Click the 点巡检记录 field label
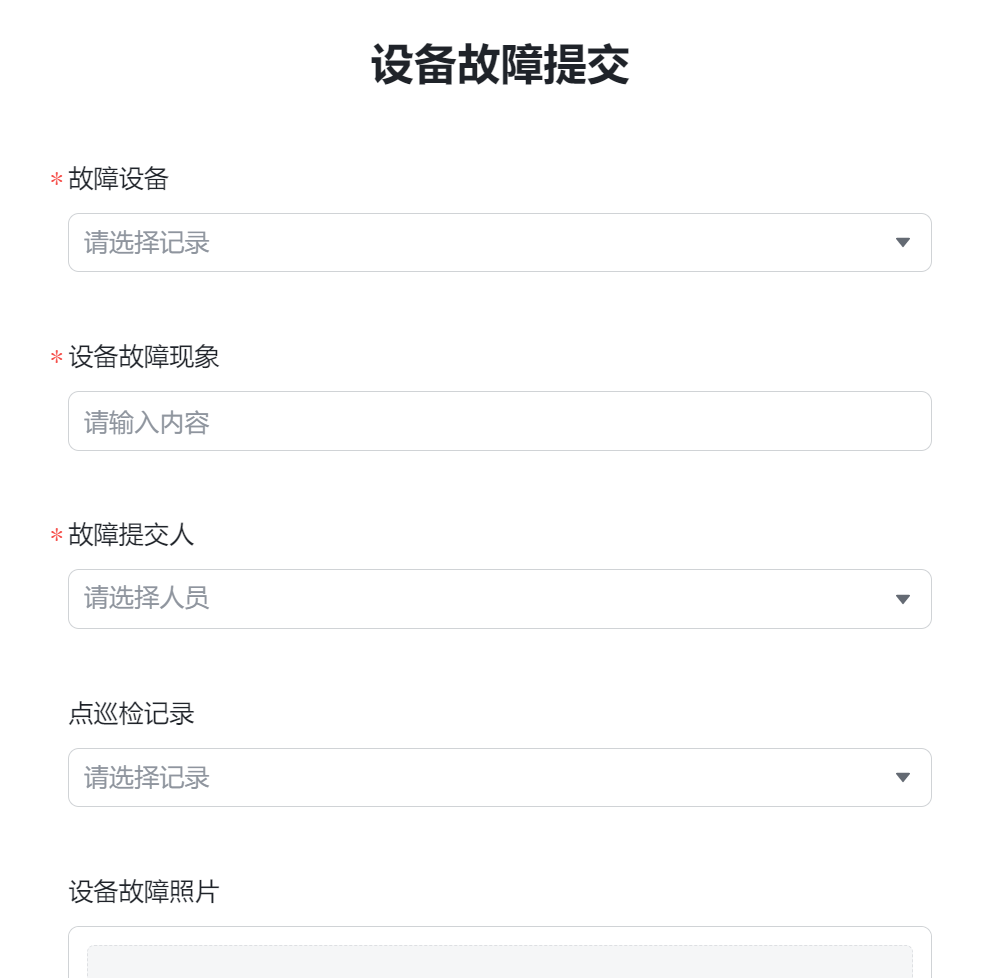Screen dimensions: 998x978 pyautogui.click(x=131, y=713)
